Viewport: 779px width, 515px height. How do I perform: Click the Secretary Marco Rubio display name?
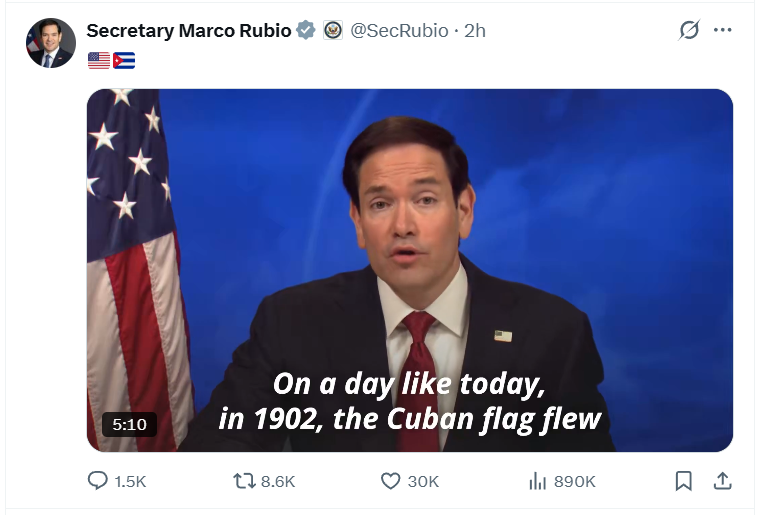click(x=189, y=31)
